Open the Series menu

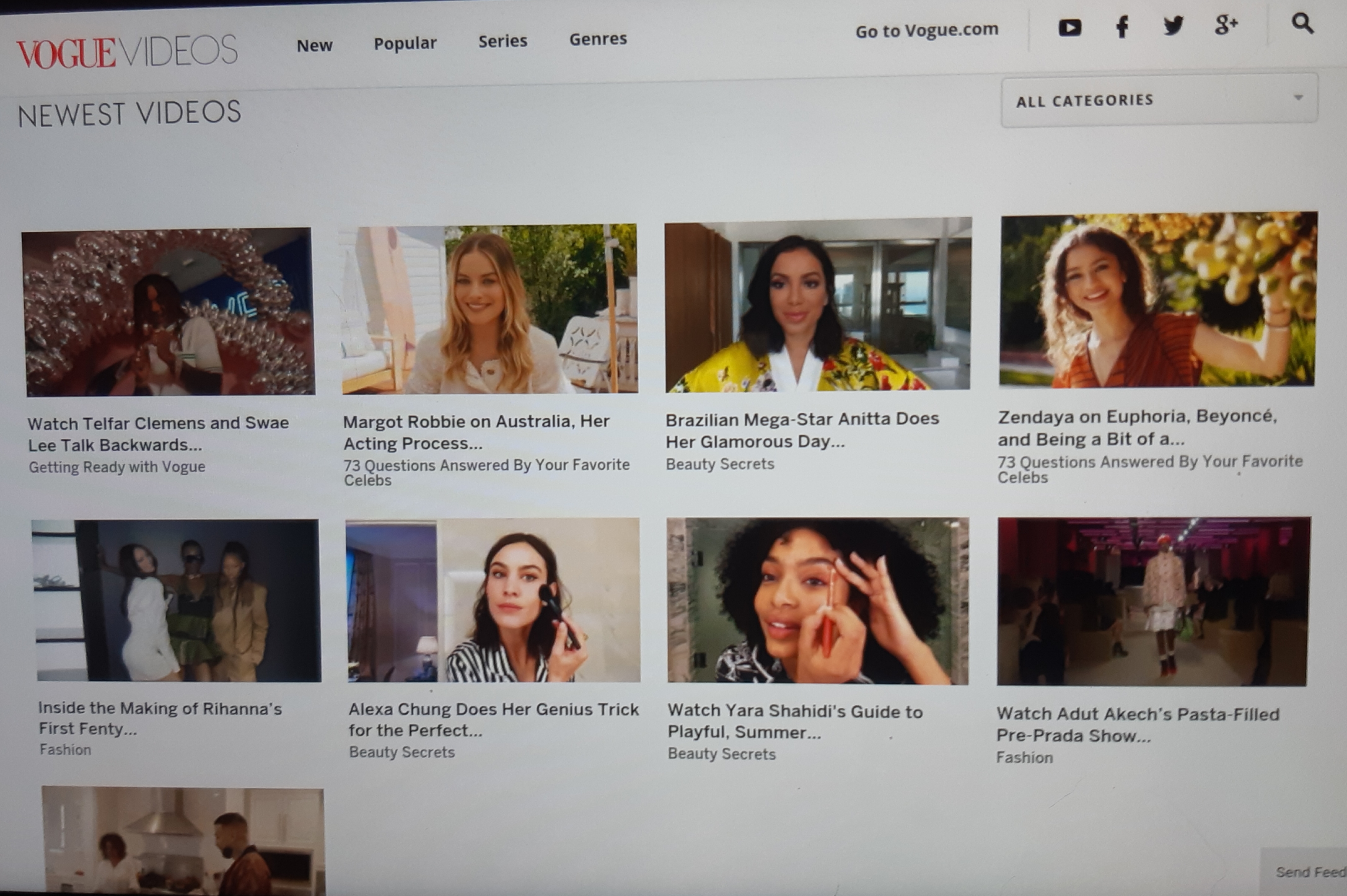click(503, 41)
